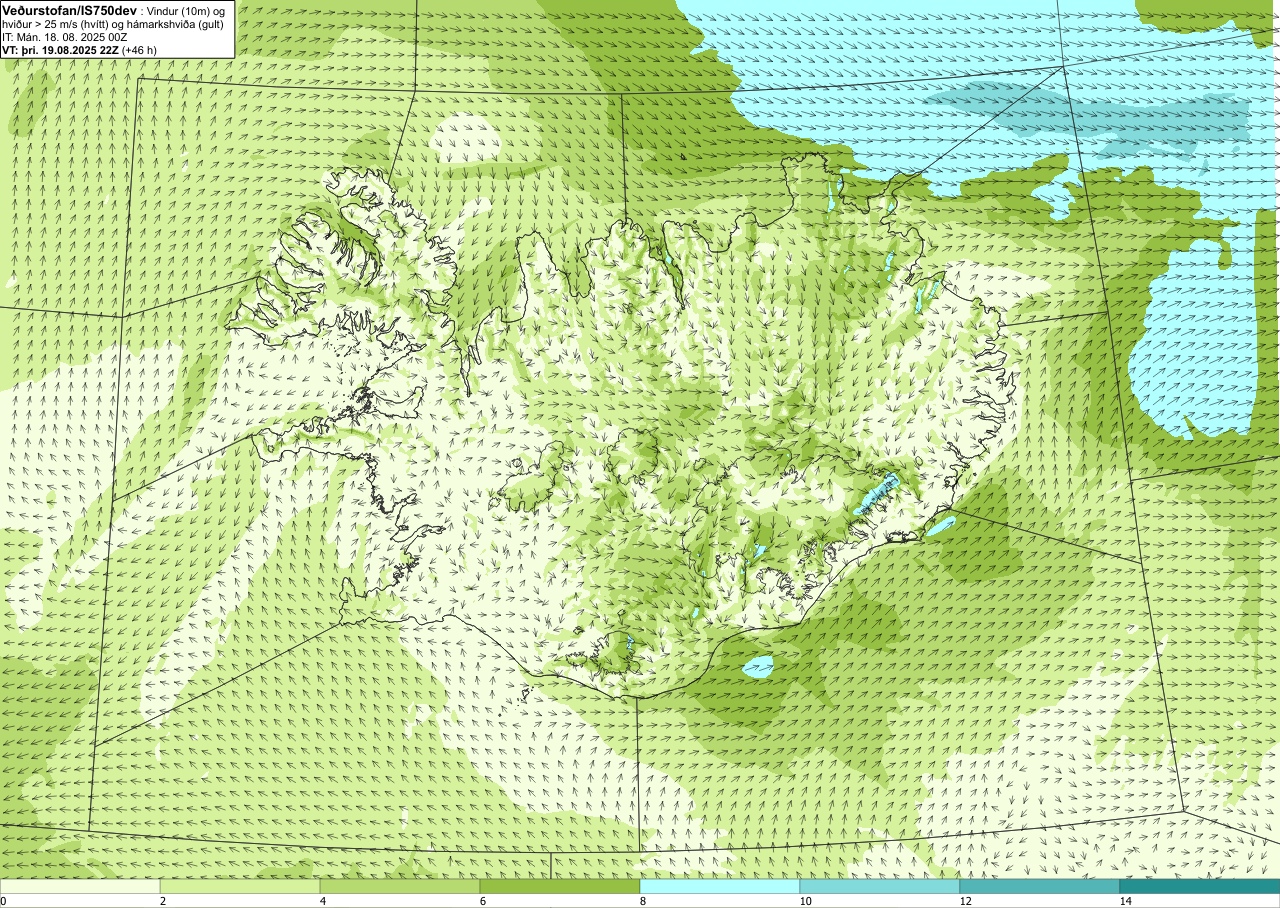1280x908 pixels.
Task: Click the turquoise 10–12 legend swatch
Action: point(880,886)
